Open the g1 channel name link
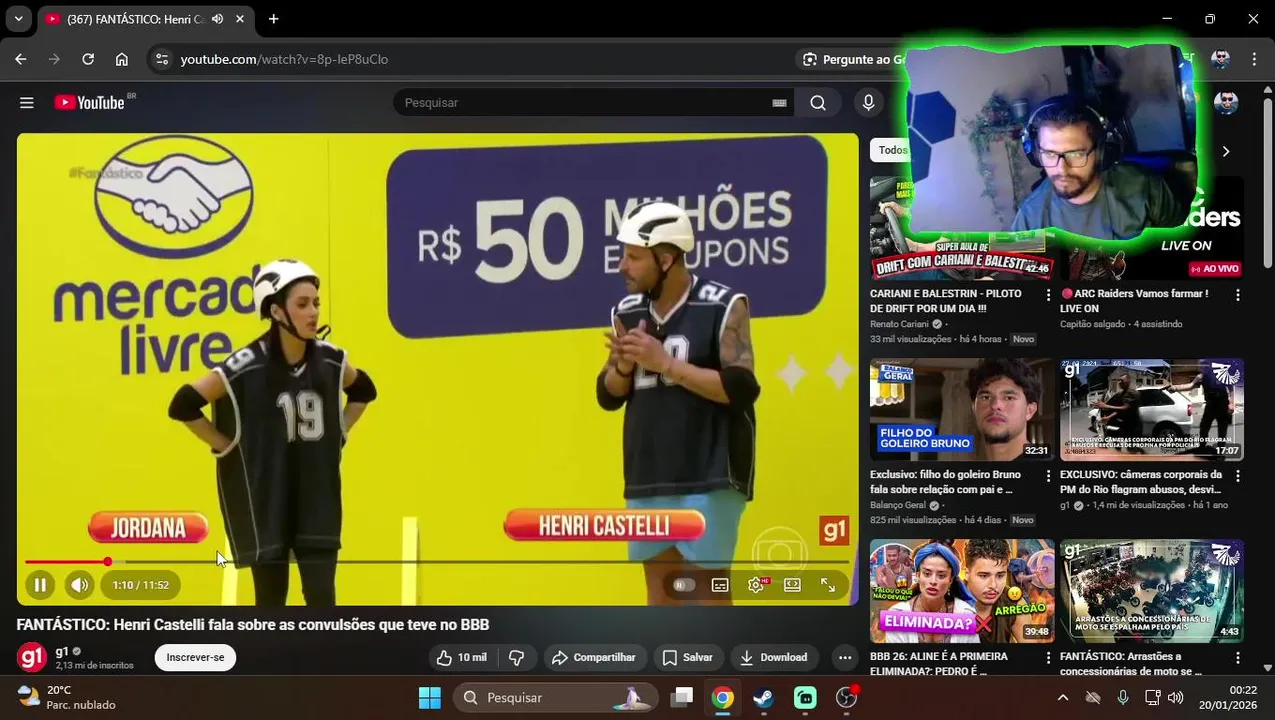 point(62,651)
